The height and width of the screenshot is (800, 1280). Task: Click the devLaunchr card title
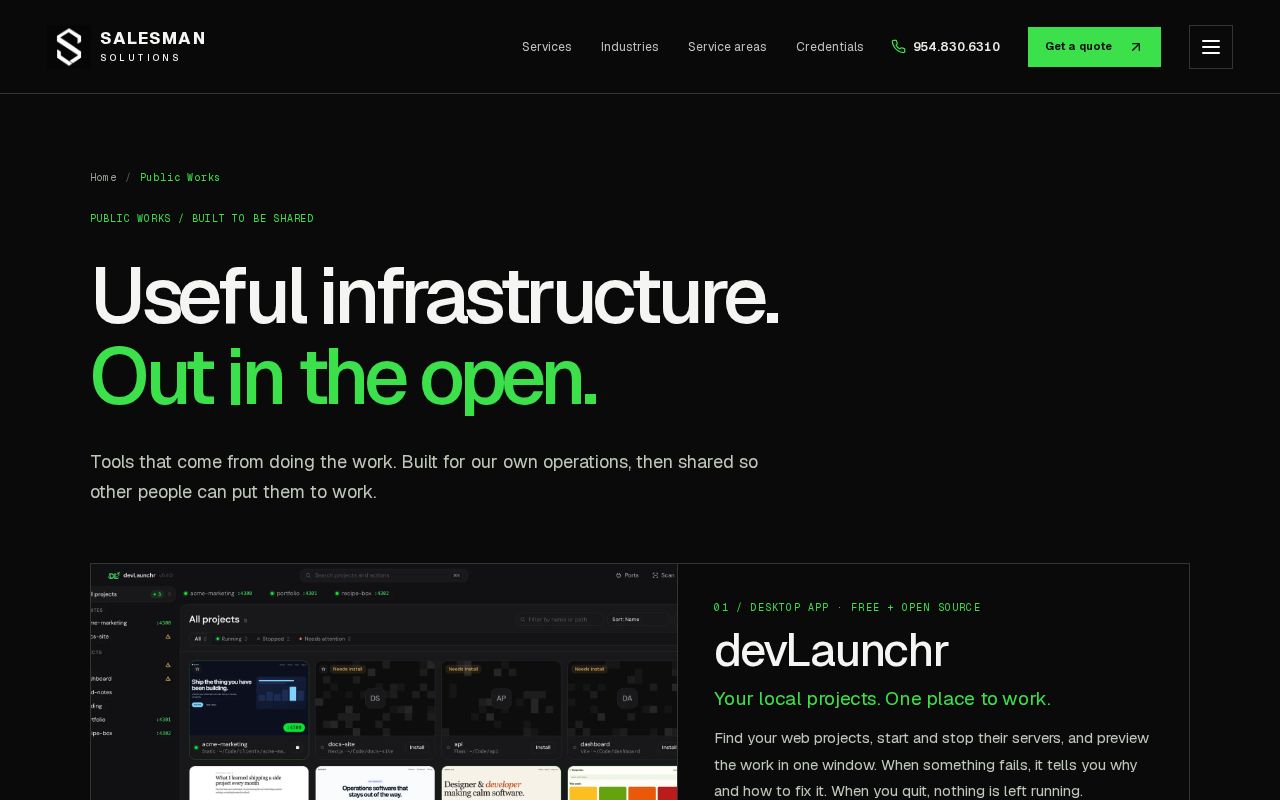pos(831,651)
